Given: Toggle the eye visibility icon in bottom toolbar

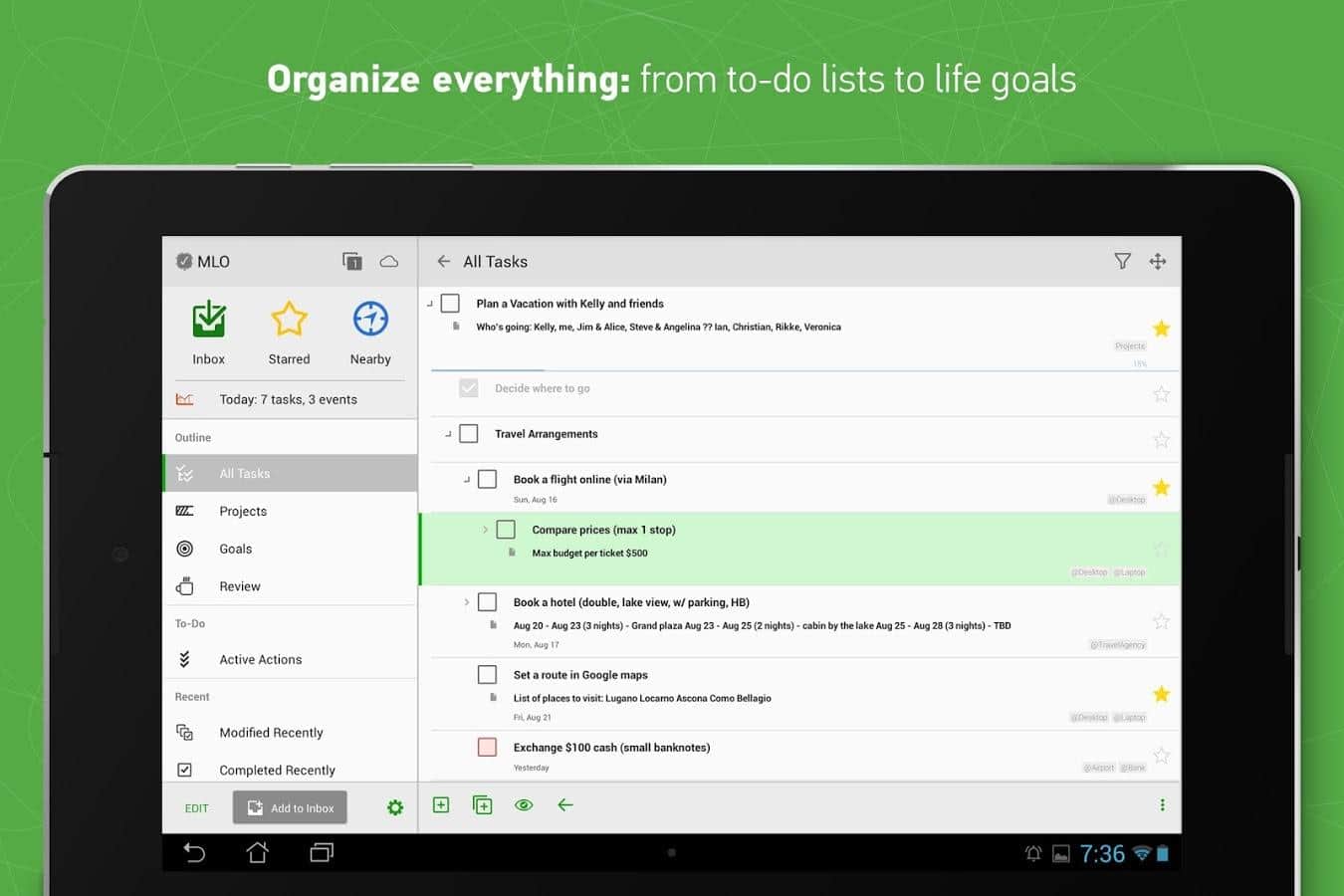Looking at the screenshot, I should [524, 805].
